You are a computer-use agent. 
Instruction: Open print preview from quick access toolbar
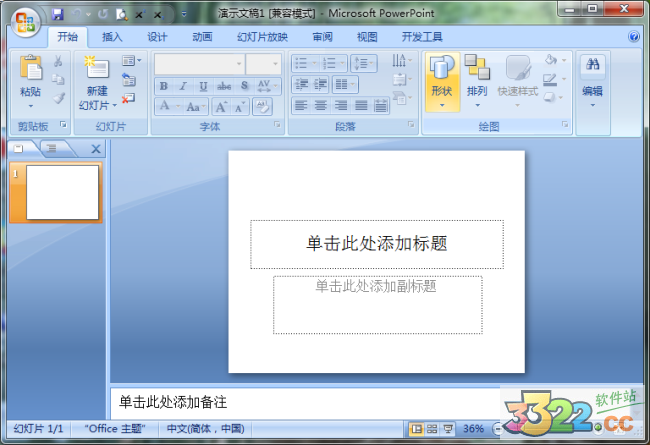pos(121,15)
